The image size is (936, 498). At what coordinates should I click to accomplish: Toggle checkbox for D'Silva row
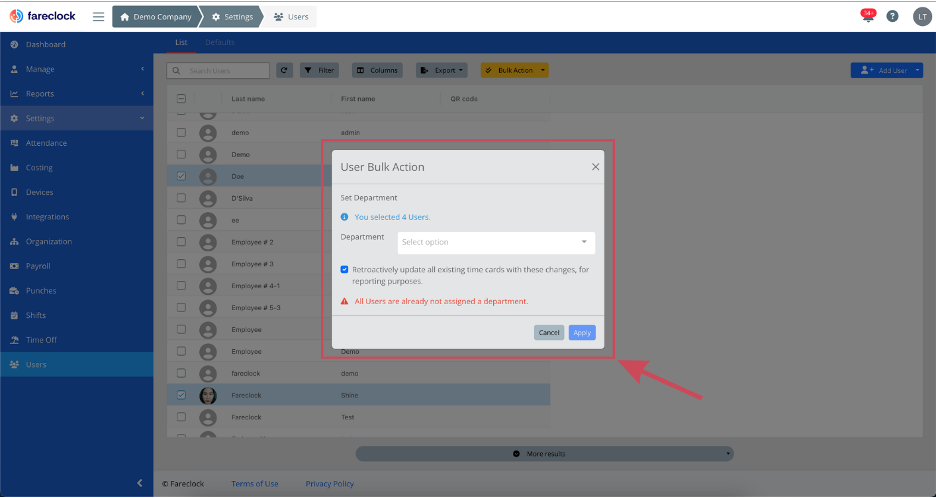181,198
